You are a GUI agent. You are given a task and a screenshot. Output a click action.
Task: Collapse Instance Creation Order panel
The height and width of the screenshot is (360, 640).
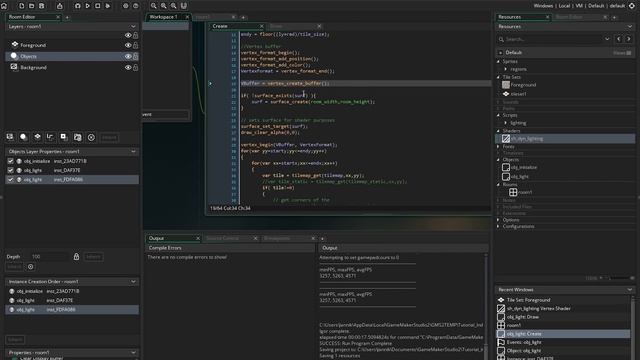[x=133, y=282]
